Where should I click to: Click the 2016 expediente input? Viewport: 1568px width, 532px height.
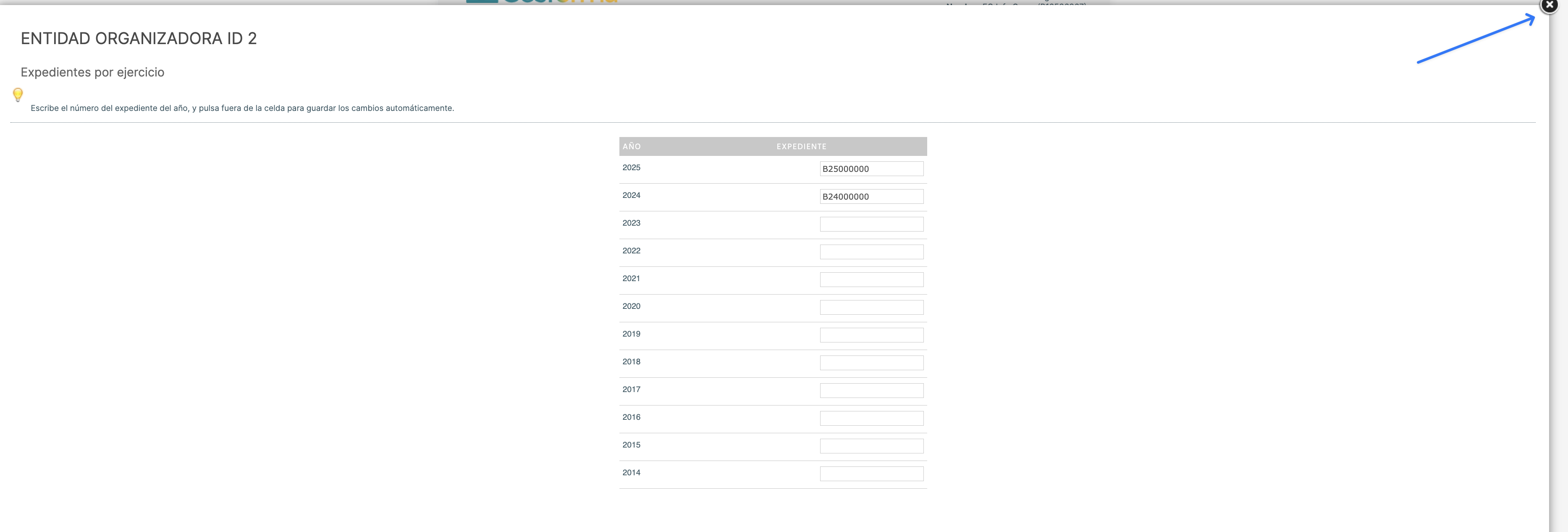click(x=871, y=418)
